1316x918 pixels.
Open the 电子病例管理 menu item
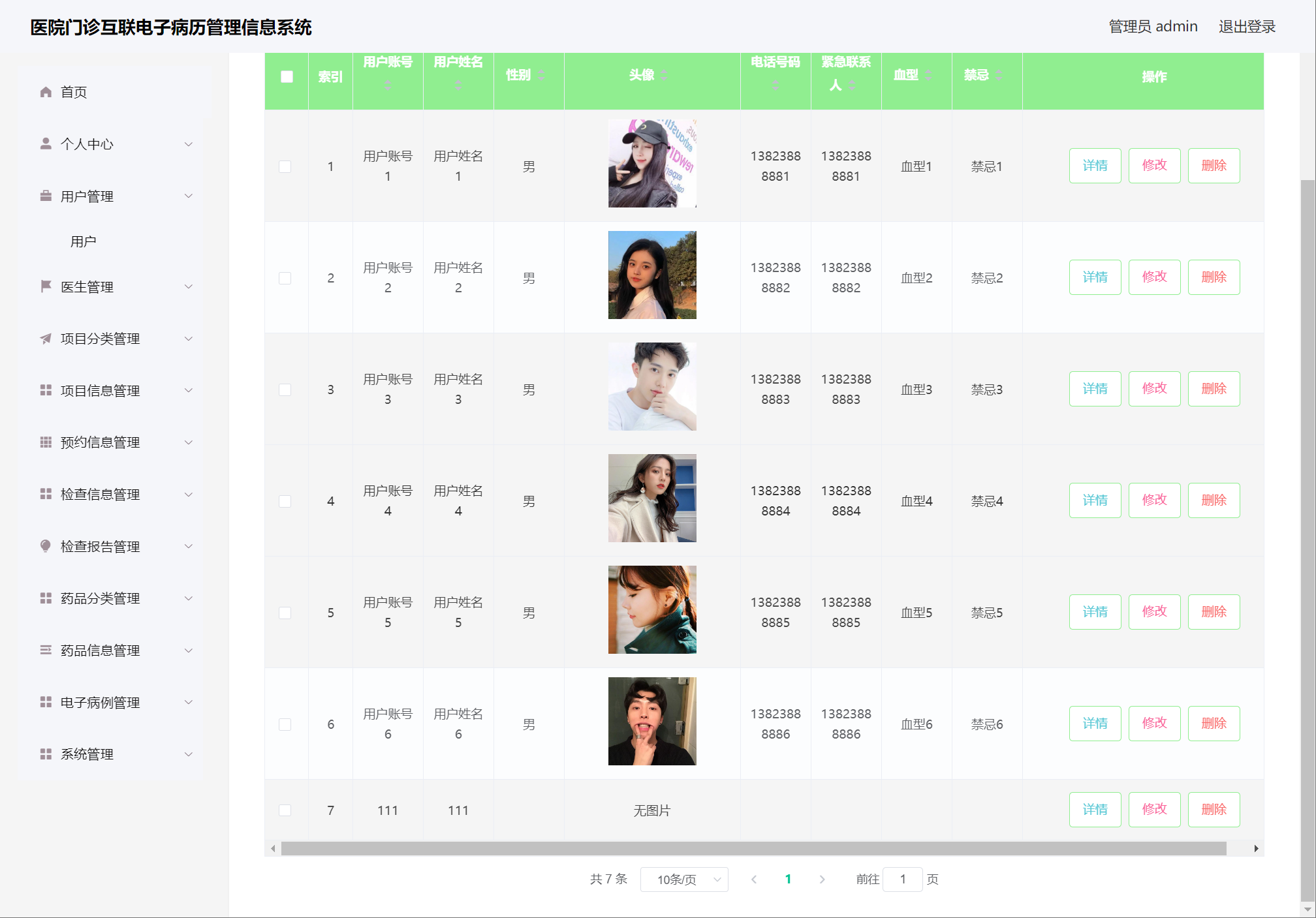point(100,702)
